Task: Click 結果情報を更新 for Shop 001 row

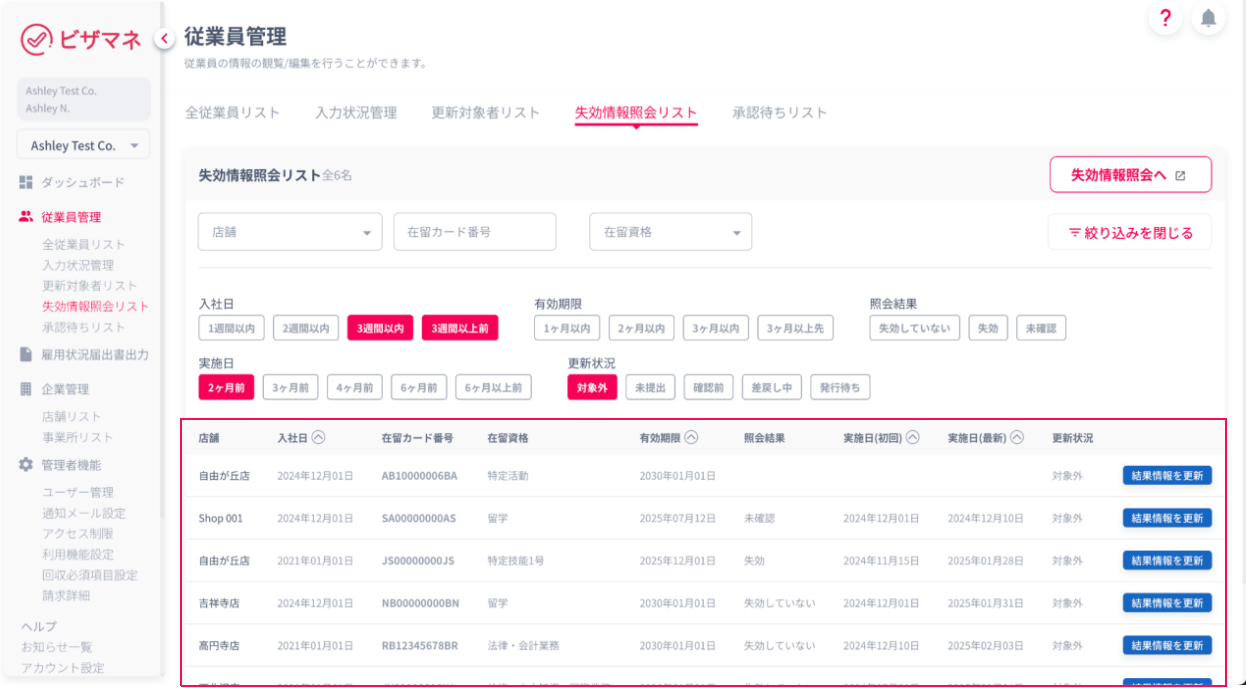Action: pos(1167,518)
